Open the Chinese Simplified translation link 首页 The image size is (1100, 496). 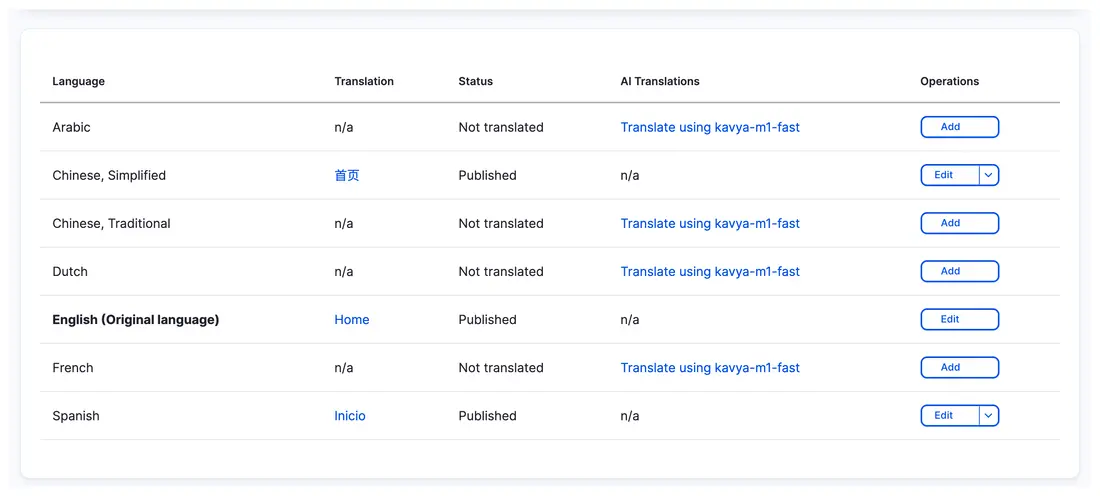click(347, 175)
